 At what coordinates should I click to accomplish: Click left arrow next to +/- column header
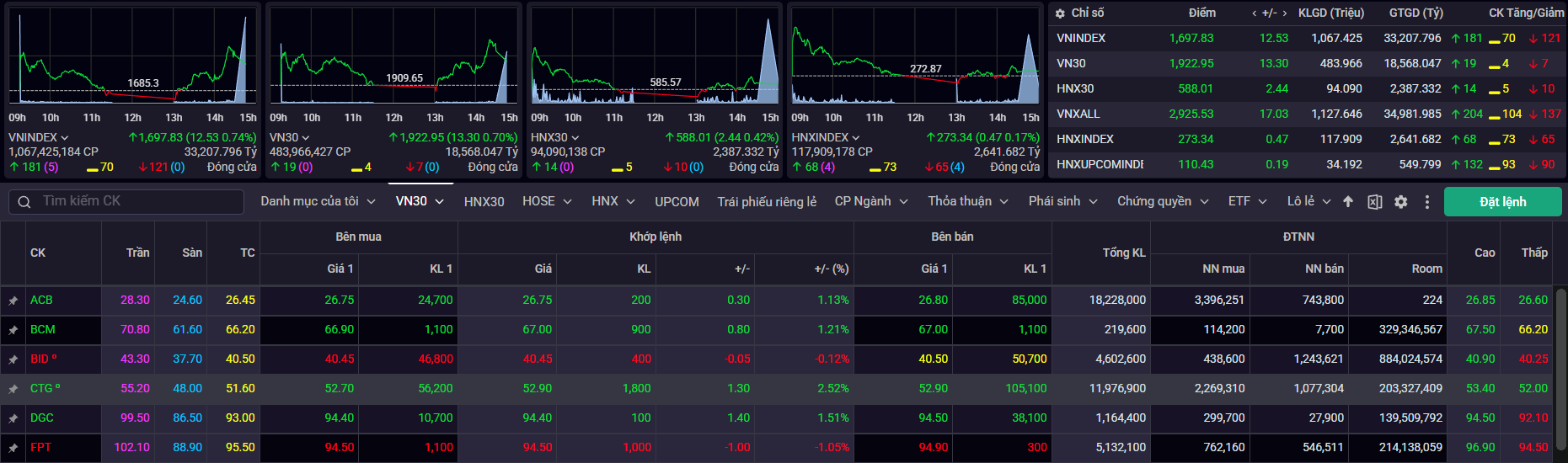[x=1255, y=13]
